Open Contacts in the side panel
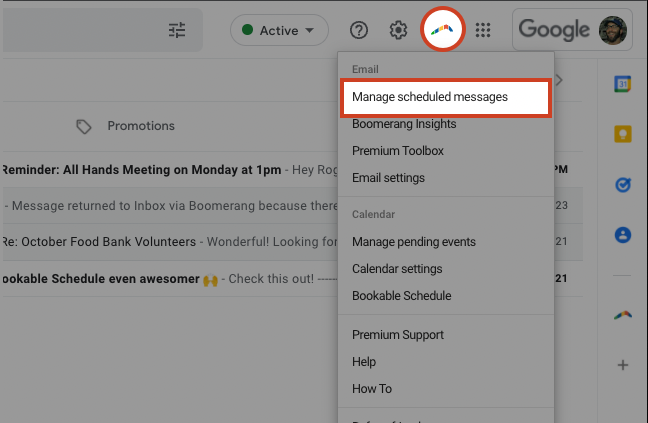Viewport: 648px width, 423px height. (622, 235)
